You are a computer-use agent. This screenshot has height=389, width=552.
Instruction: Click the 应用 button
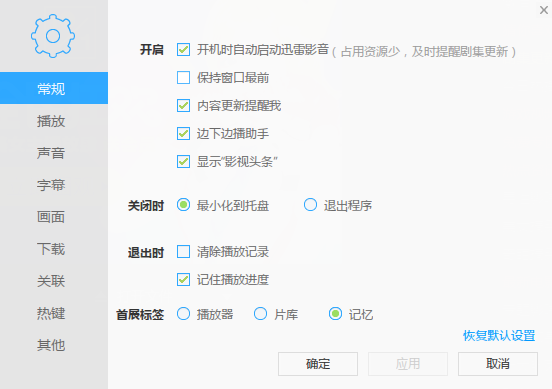(408, 364)
